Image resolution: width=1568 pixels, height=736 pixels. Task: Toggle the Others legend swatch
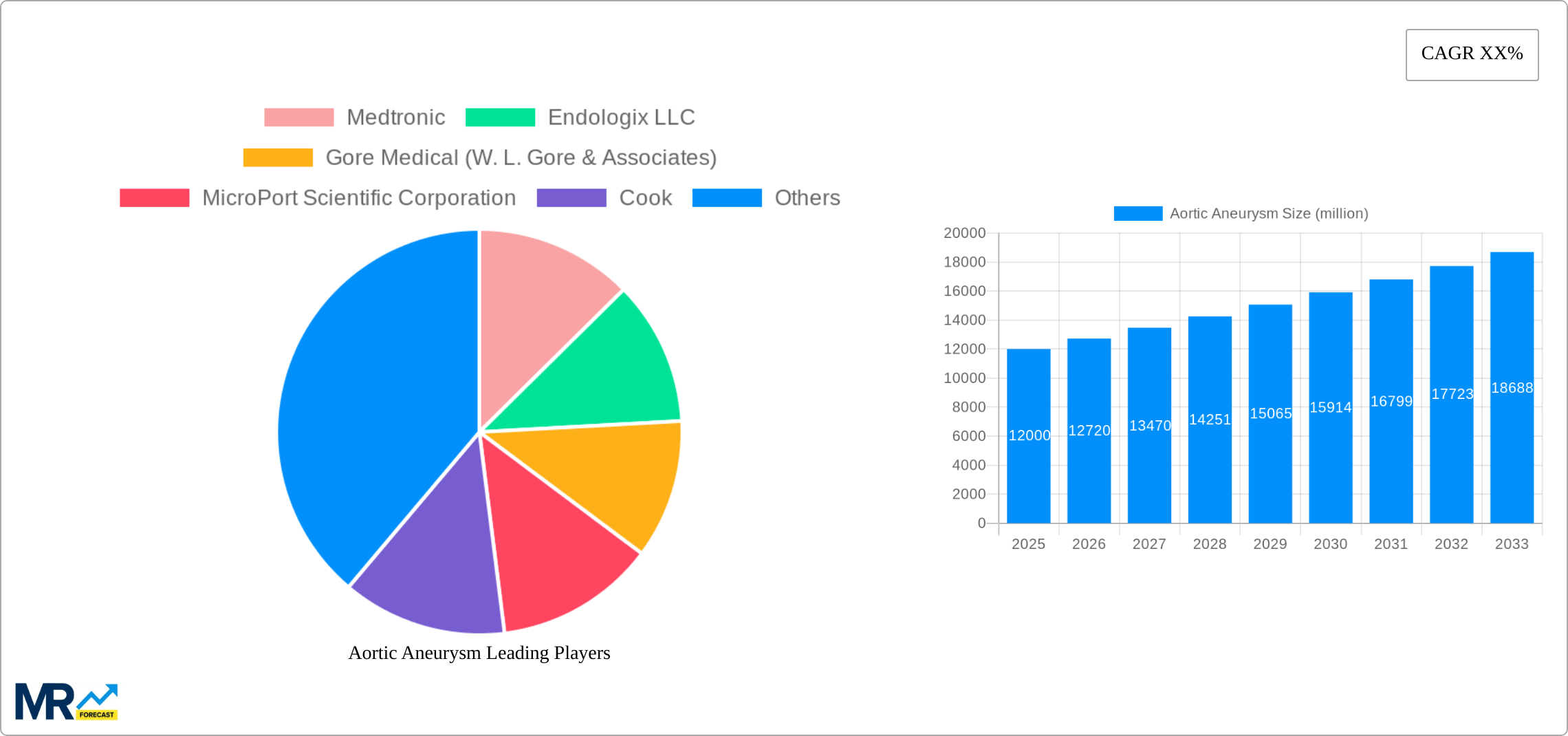pyautogui.click(x=727, y=198)
